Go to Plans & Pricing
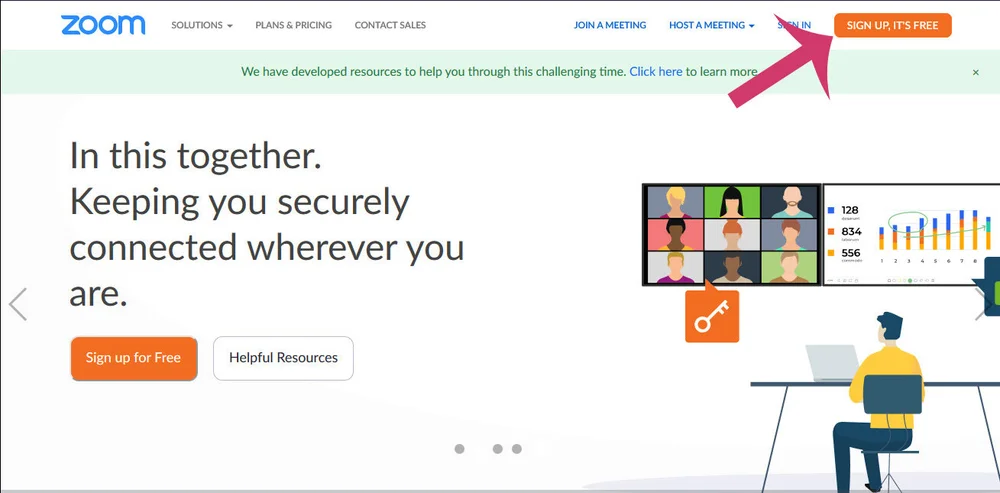The height and width of the screenshot is (493, 1000). click(293, 25)
